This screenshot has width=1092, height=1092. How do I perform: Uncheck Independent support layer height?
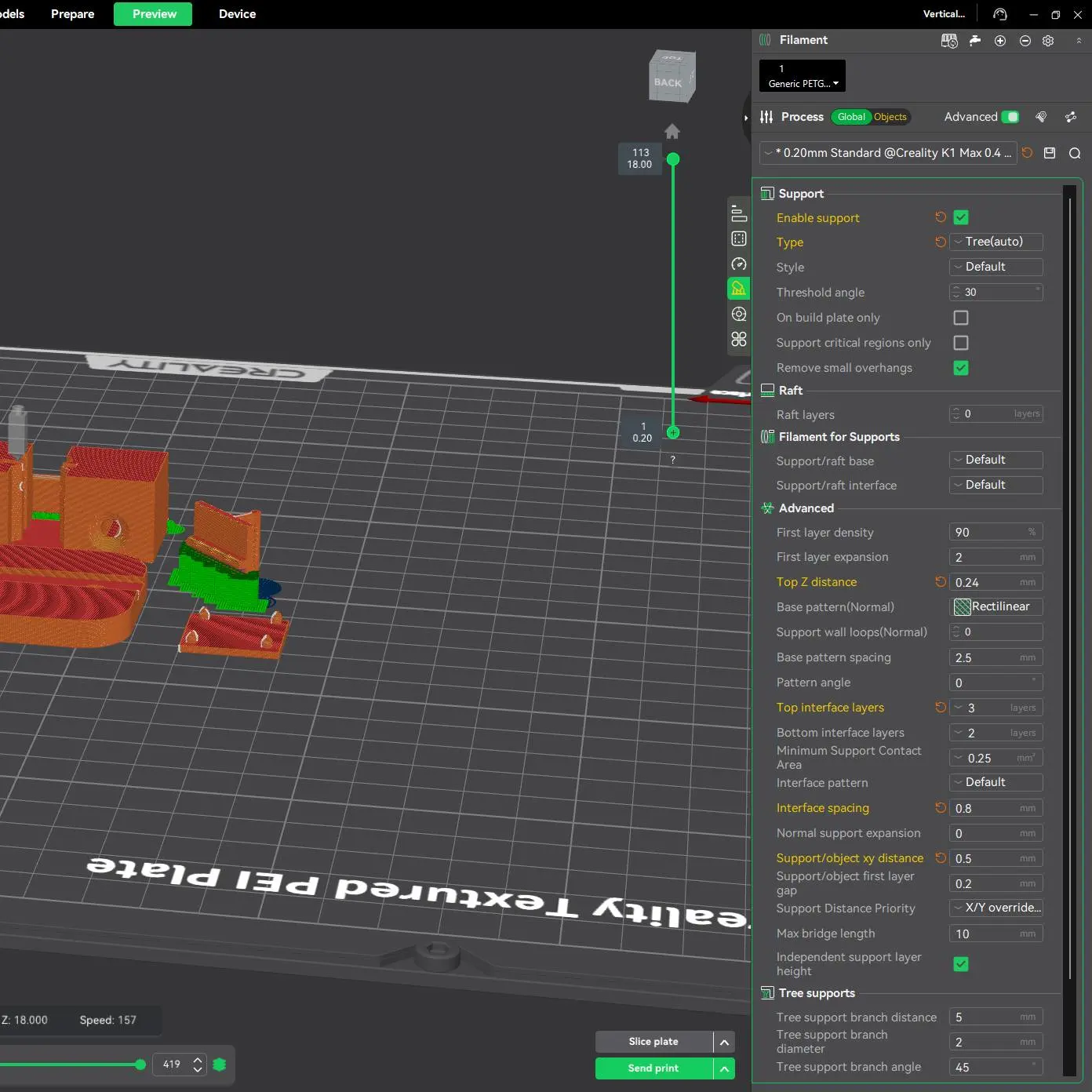click(961, 964)
